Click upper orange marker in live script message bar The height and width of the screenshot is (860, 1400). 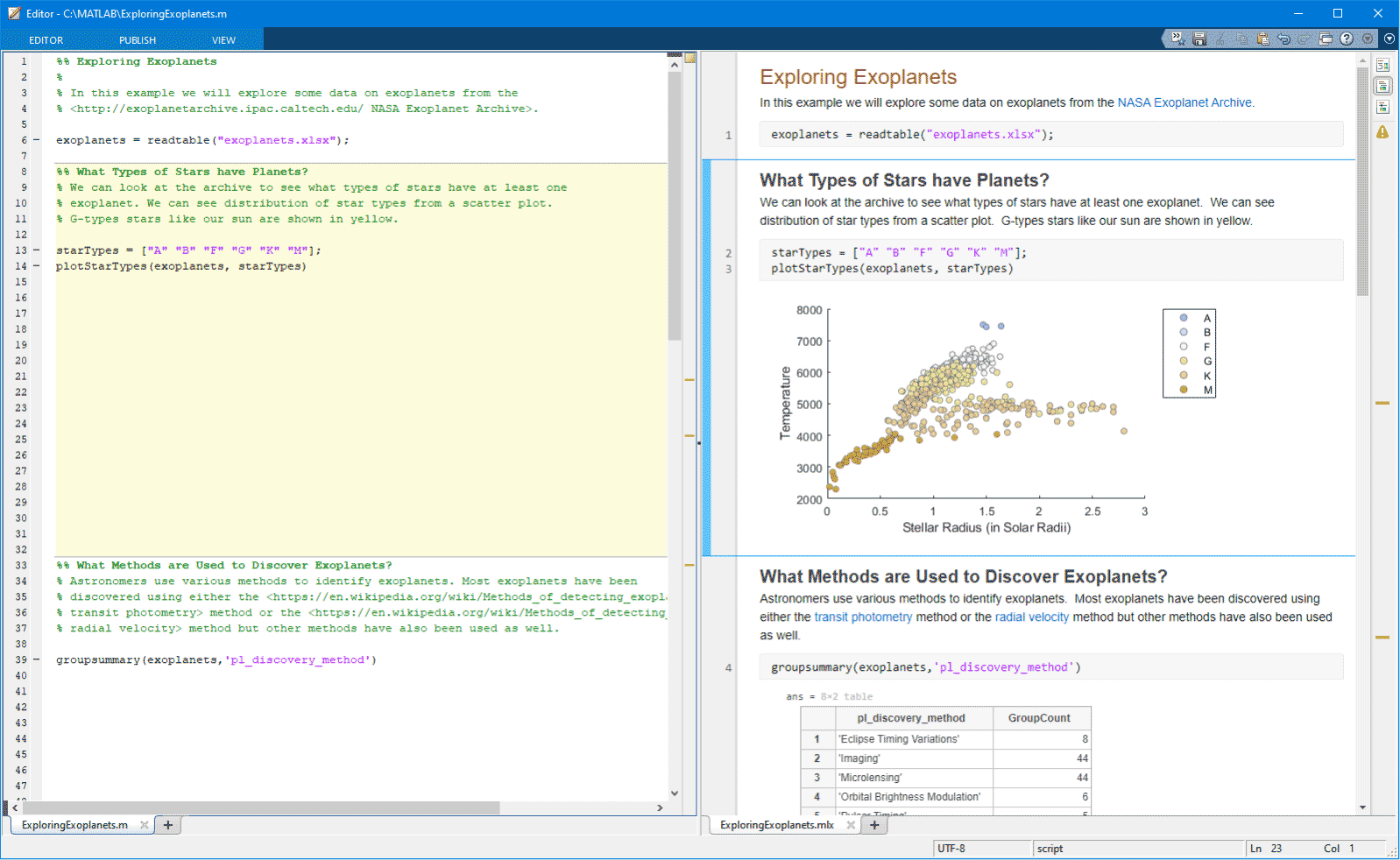click(1382, 403)
